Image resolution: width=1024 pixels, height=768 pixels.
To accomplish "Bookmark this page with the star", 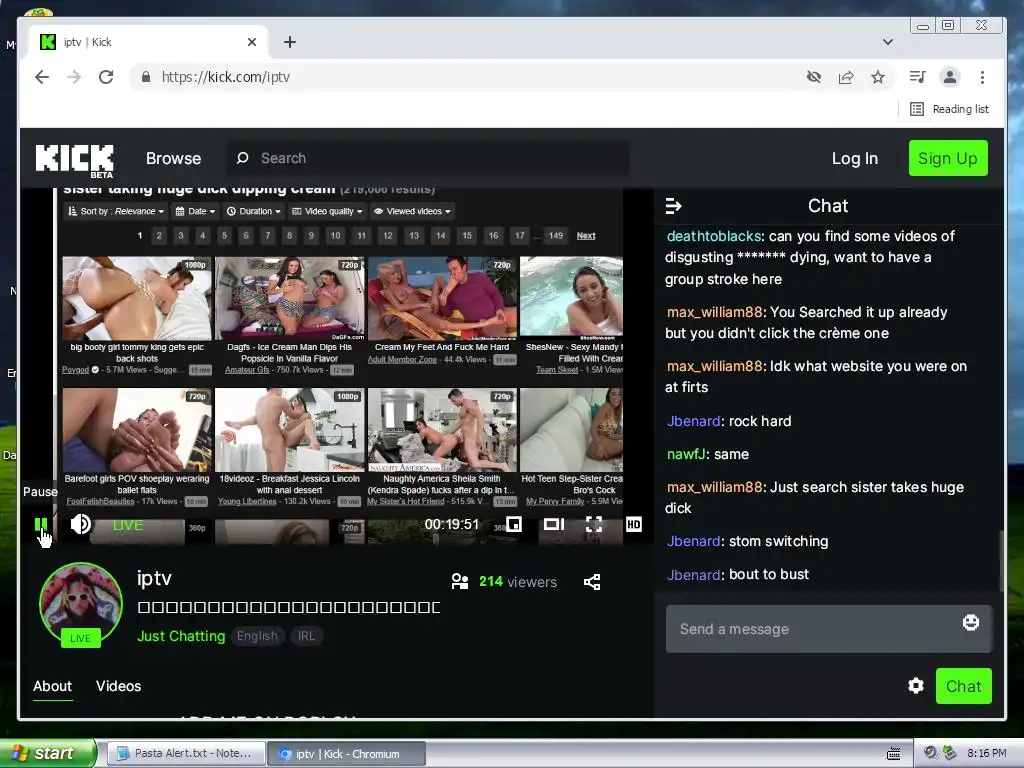I will (878, 77).
